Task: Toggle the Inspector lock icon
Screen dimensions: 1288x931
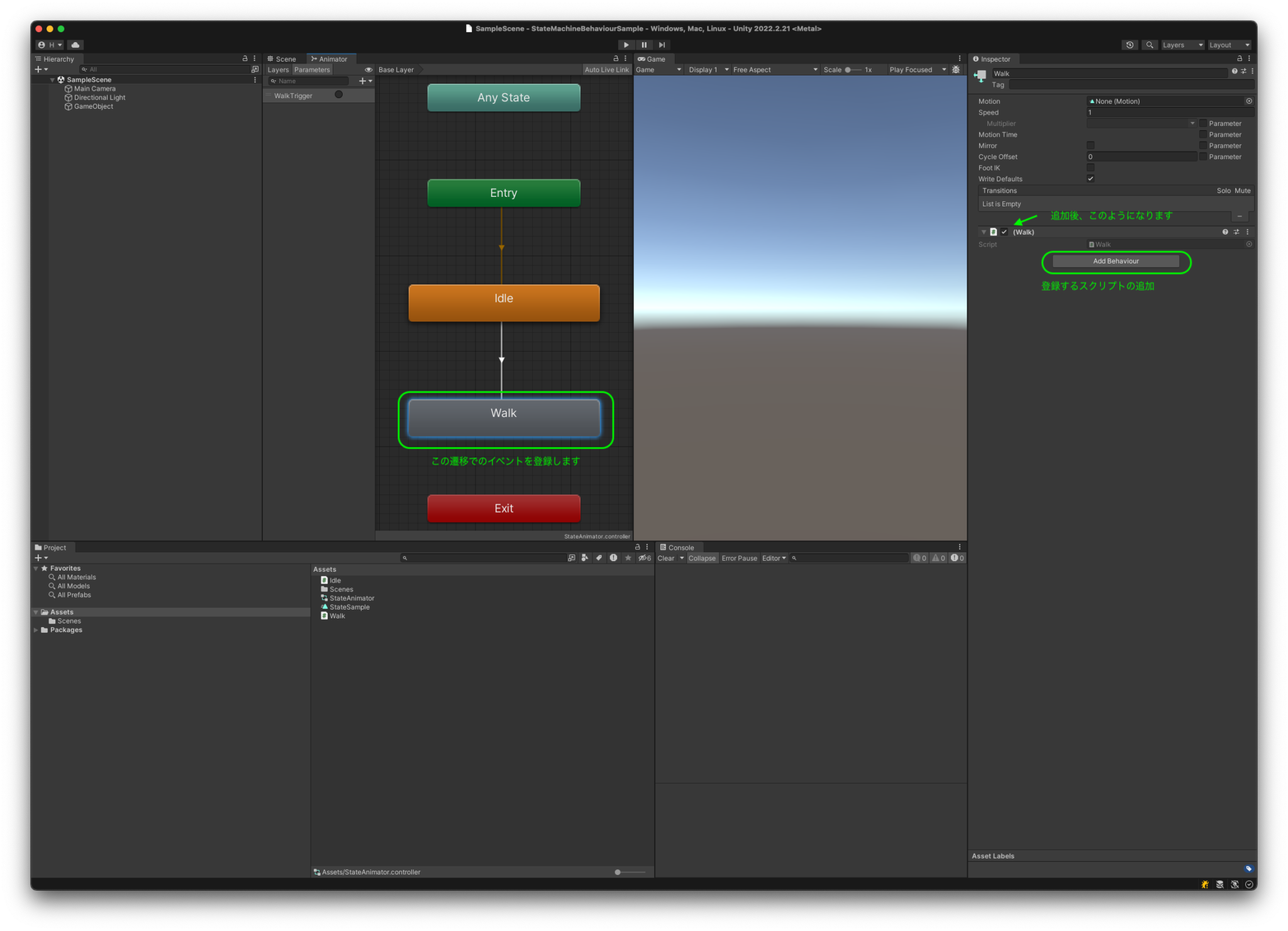Action: [1238, 58]
